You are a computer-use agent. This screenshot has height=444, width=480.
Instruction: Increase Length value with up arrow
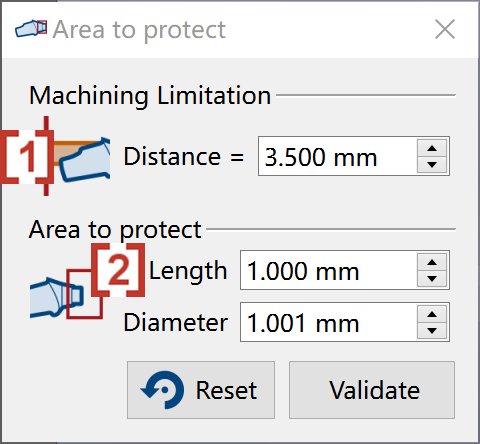pyautogui.click(x=432, y=262)
